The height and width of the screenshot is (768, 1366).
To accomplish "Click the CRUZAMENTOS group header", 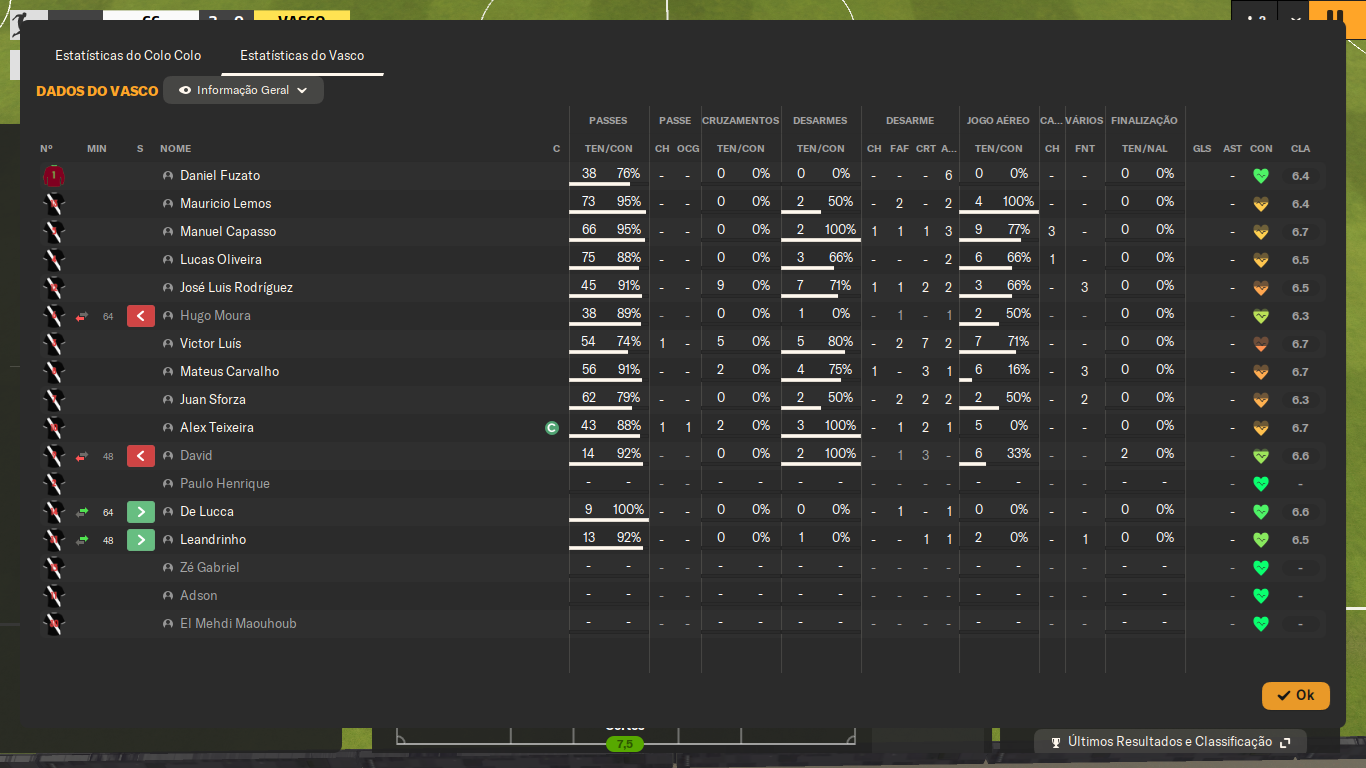I will click(x=740, y=121).
